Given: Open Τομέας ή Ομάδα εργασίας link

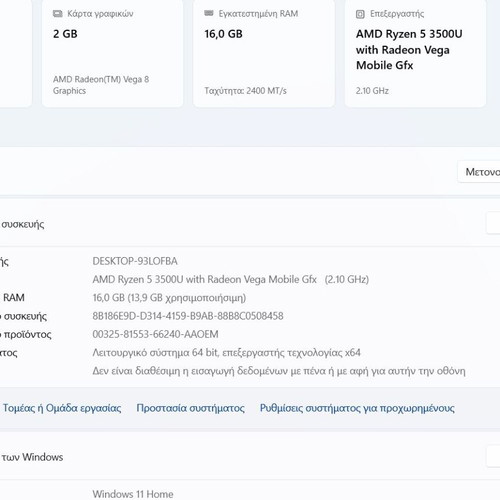Looking at the screenshot, I should click(x=62, y=408).
